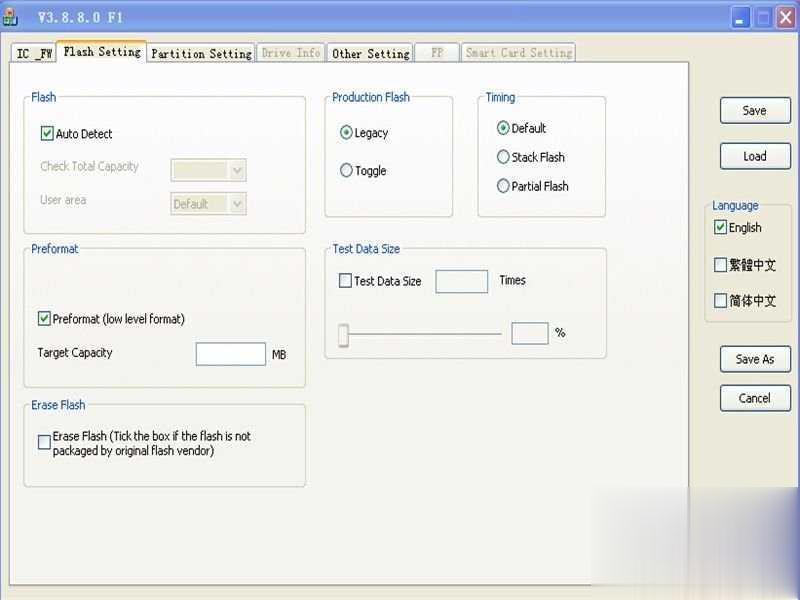Choose the Legacy production flash option
The image size is (800, 600).
click(346, 133)
